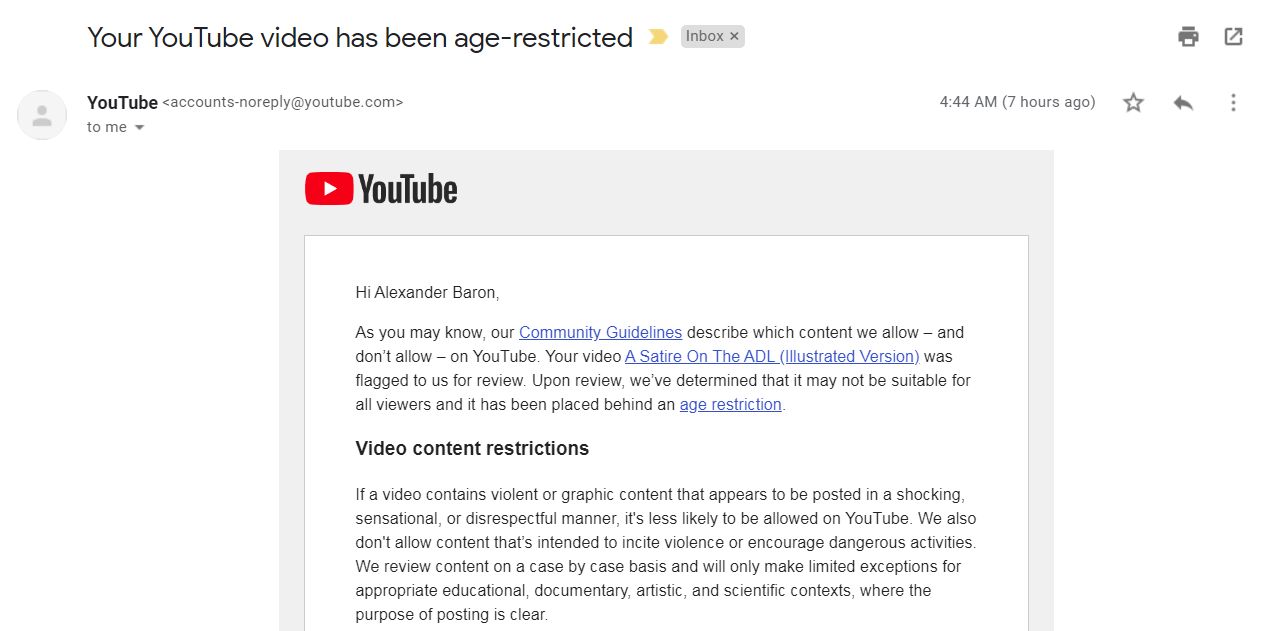Click the email subject line
The width and height of the screenshot is (1270, 631).
coord(360,37)
